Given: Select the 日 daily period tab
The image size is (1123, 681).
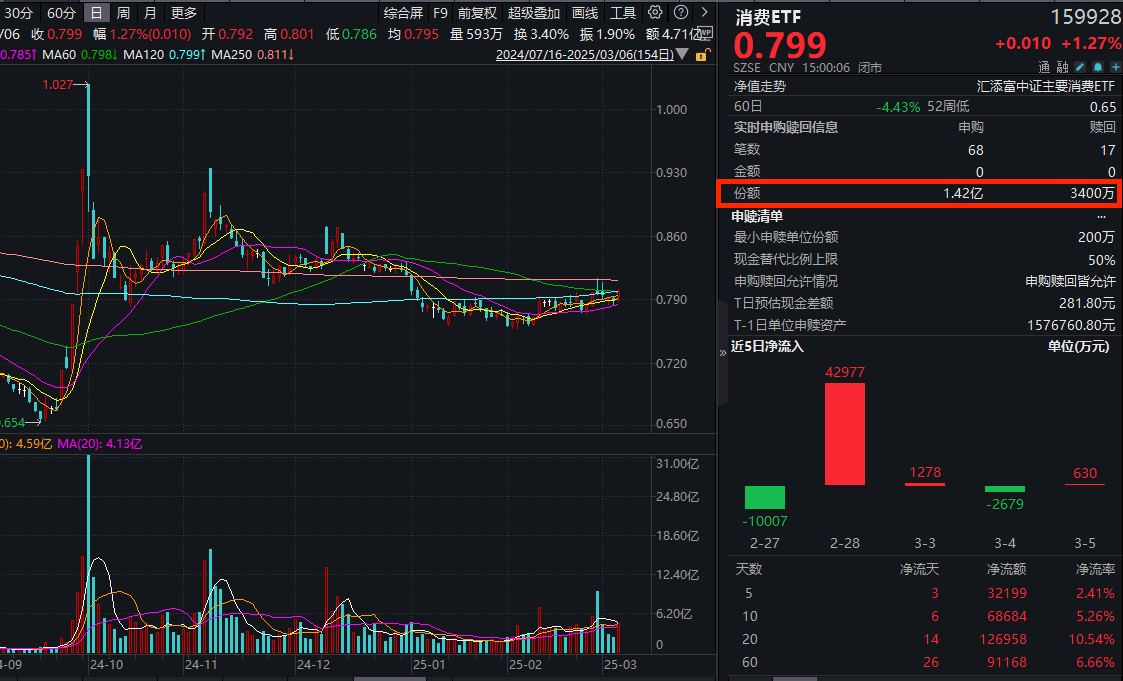Looking at the screenshot, I should pos(96,13).
